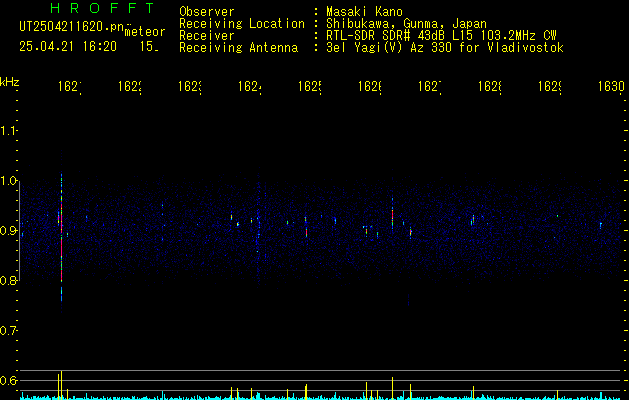
Task: Click the "meteor" label under the file name
Action: click(144, 32)
